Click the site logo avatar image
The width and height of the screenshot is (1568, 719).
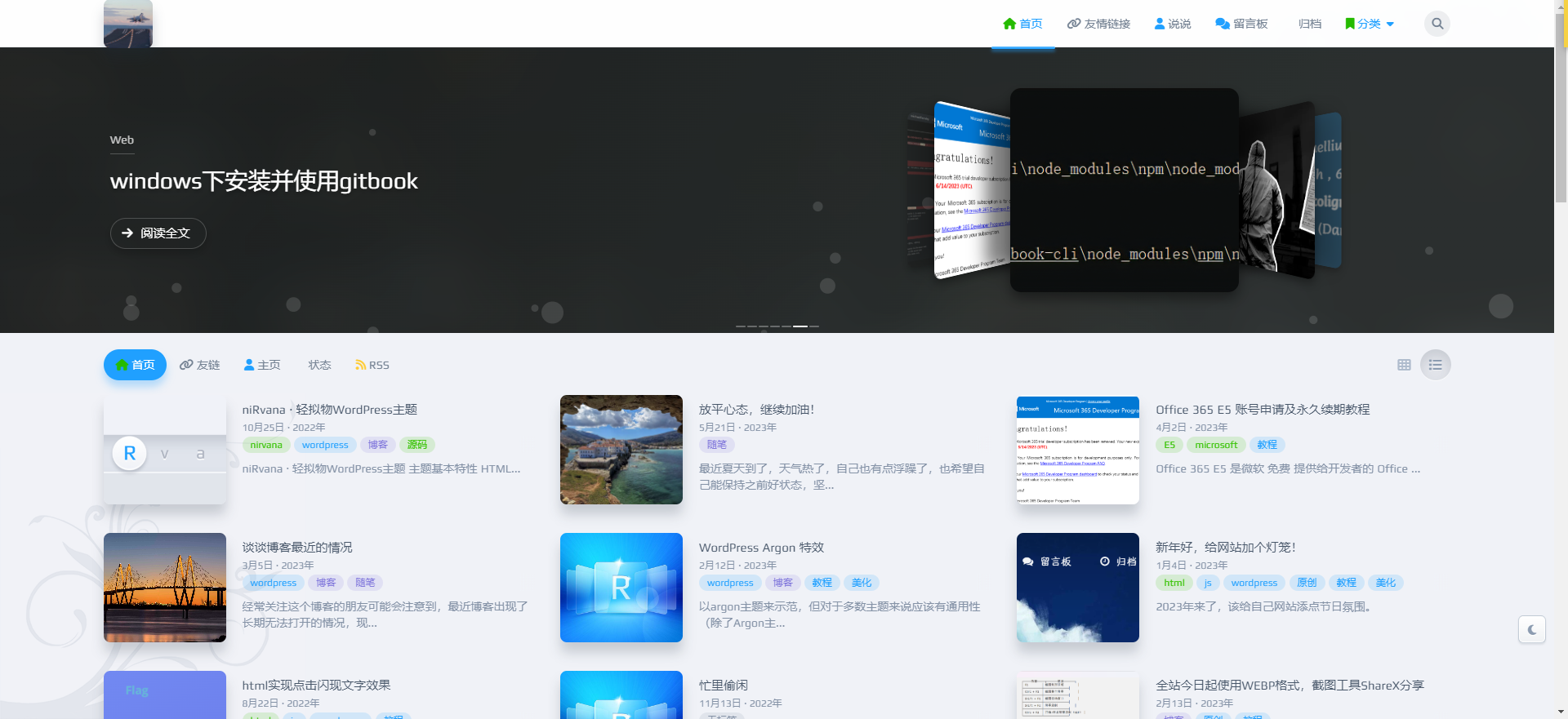[128, 24]
